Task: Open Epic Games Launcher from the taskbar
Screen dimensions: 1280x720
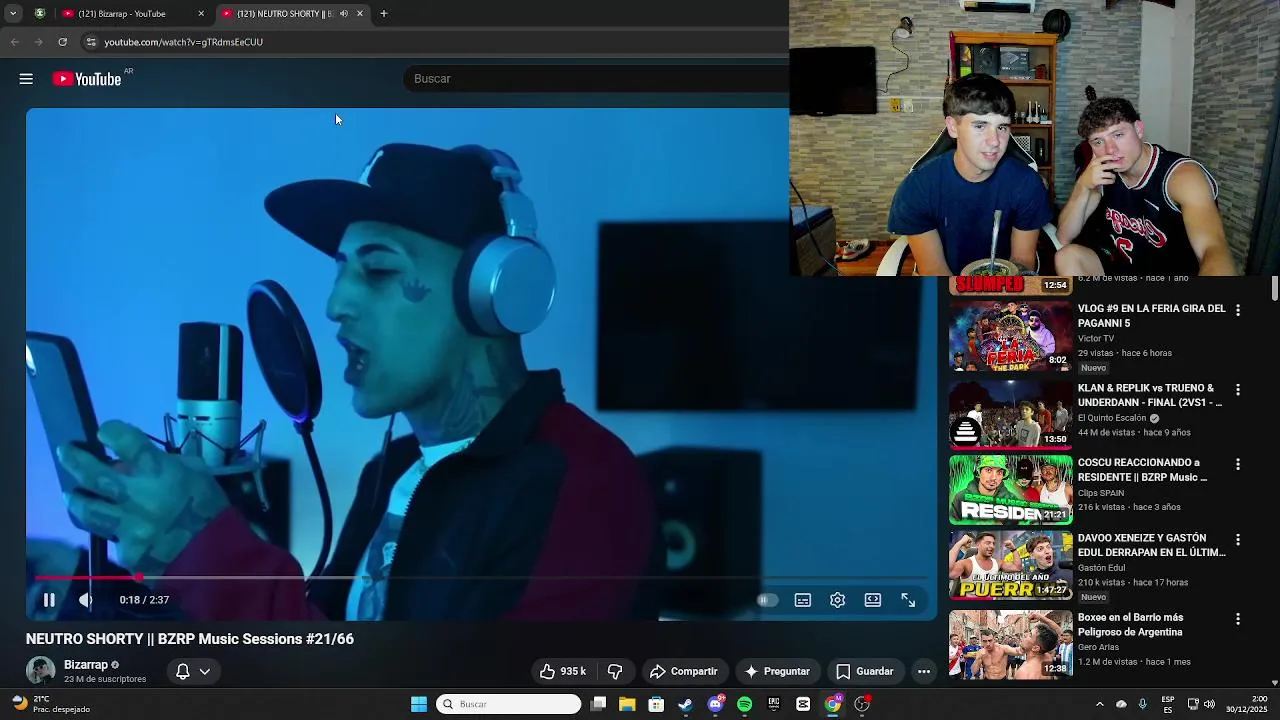Action: [x=774, y=704]
